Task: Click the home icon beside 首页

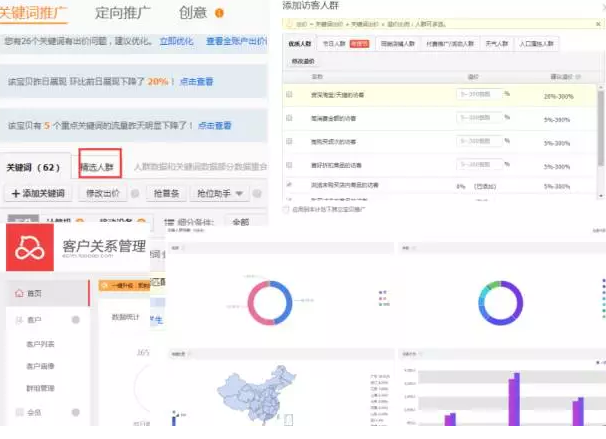Action: pyautogui.click(x=17, y=293)
